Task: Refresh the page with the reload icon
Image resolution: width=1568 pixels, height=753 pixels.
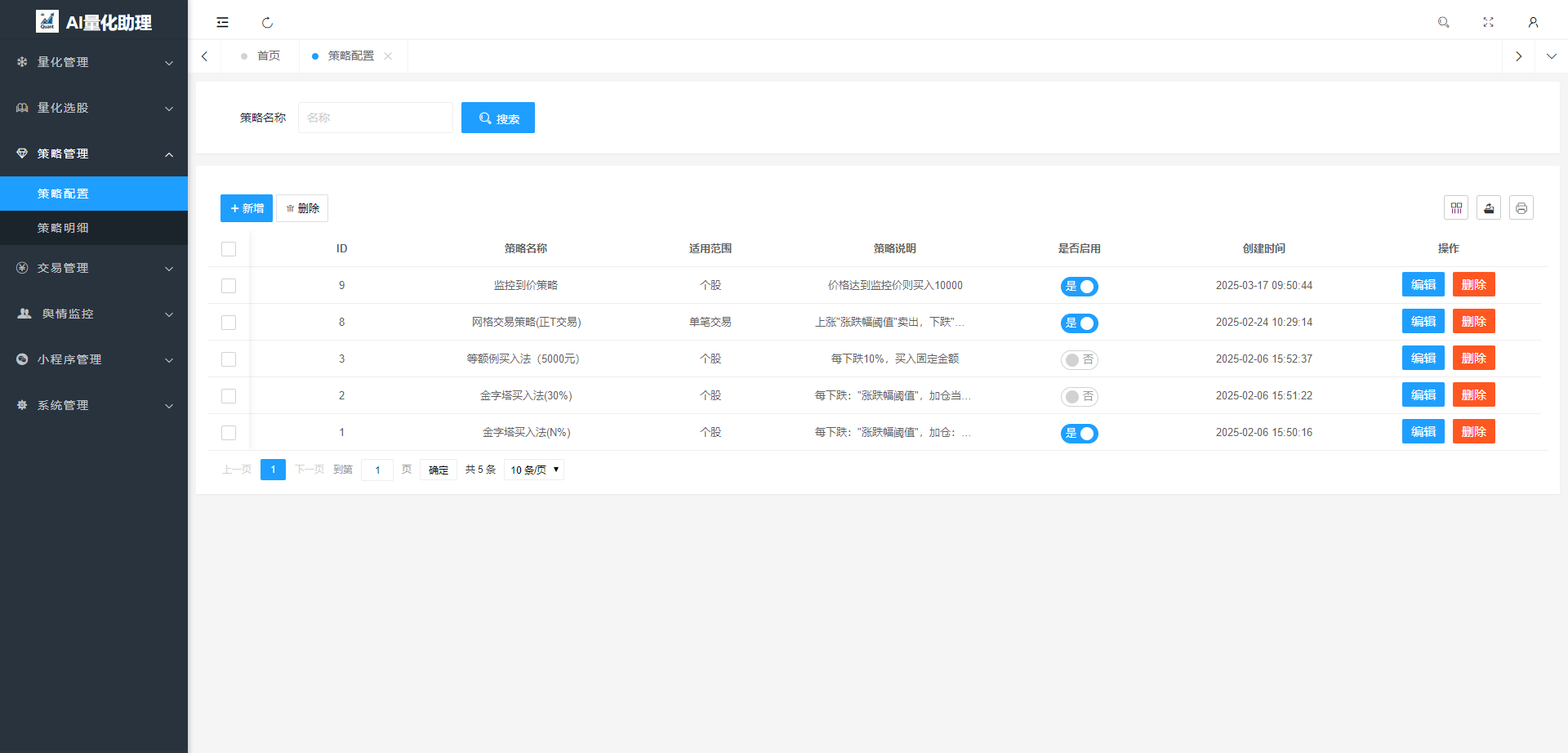Action: (268, 22)
